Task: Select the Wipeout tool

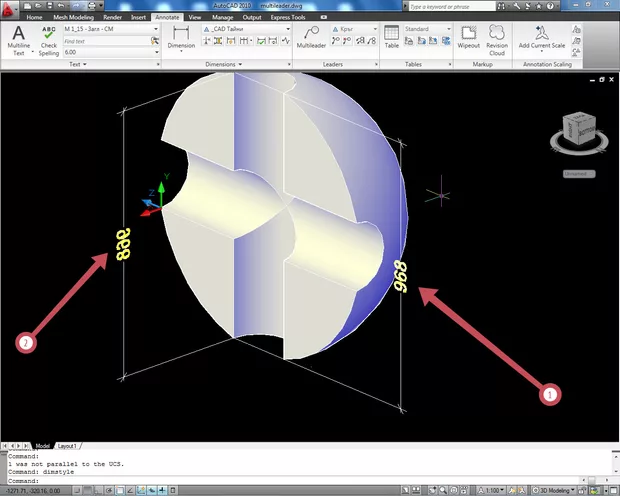Action: [x=468, y=38]
